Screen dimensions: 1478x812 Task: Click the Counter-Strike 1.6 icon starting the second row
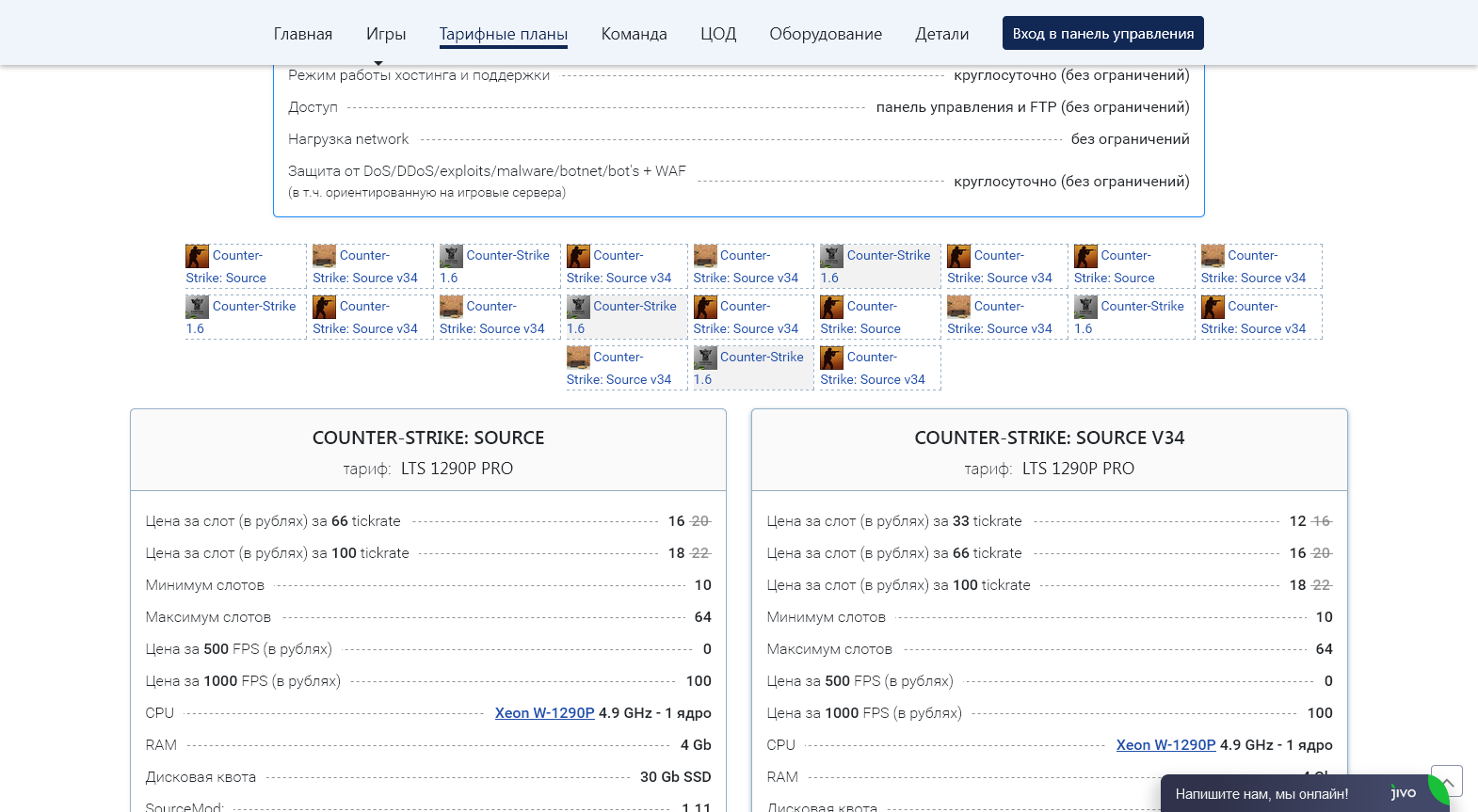[x=197, y=307]
